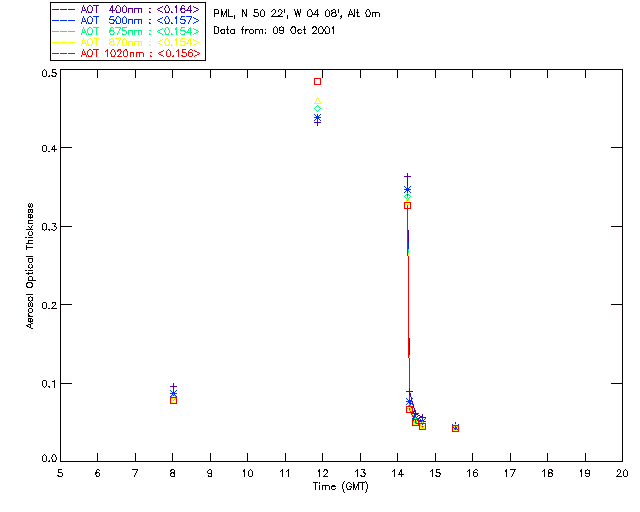Click the x-axis tick label 8
The width and height of the screenshot is (640, 512).
[173, 473]
